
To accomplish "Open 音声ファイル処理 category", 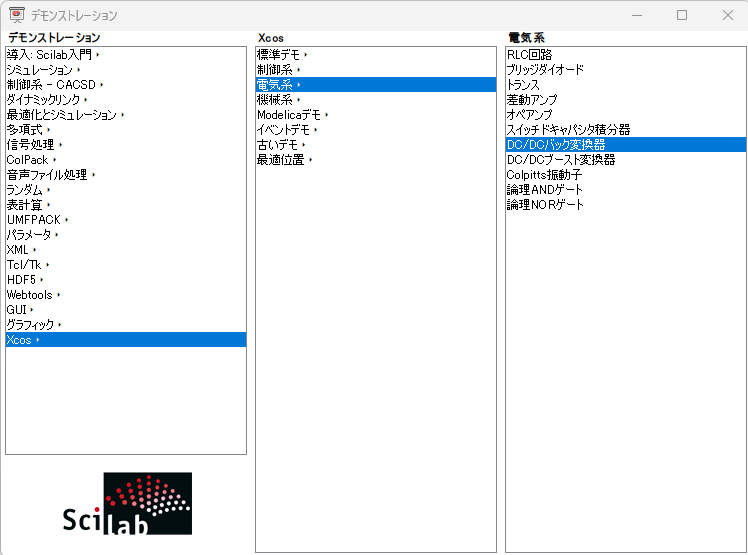I will pyautogui.click(x=126, y=175).
